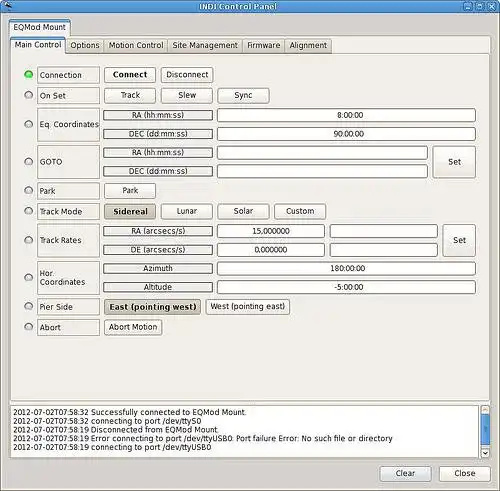Click the Azimuth label

(x=158, y=269)
